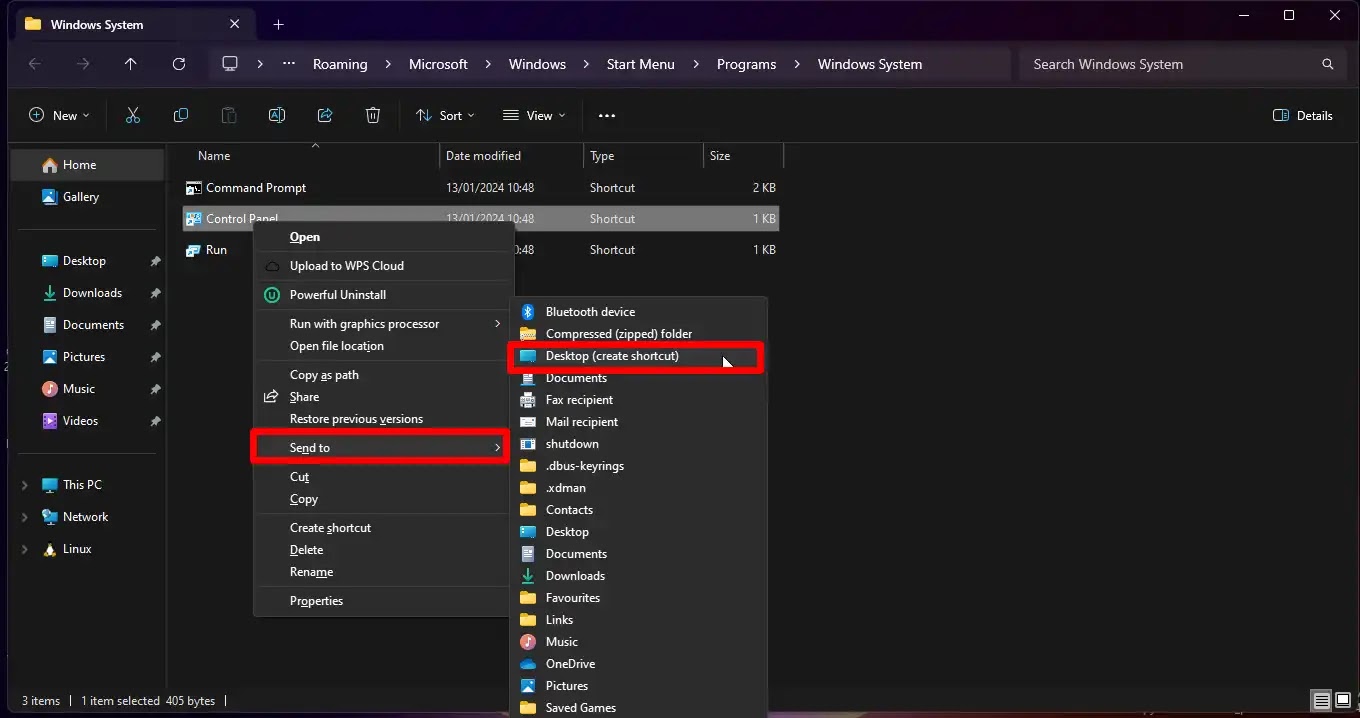Screen dimensions: 1360x718
Task: Click the Bluetooth device icon in Send to
Action: pyautogui.click(x=528, y=312)
